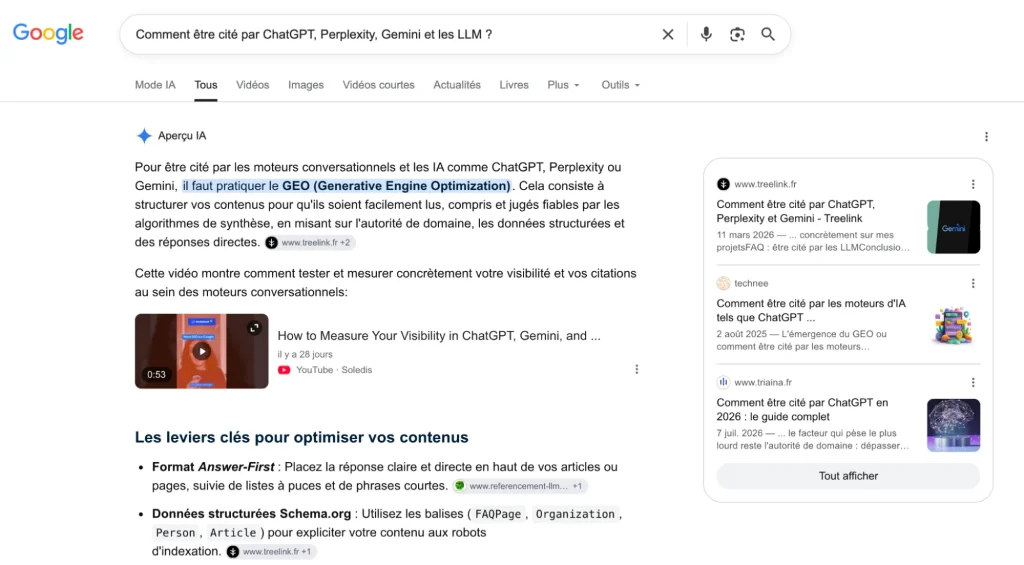Image resolution: width=1024 pixels, height=565 pixels.
Task: Go to Vidéos courtes tab
Action: pyautogui.click(x=379, y=85)
